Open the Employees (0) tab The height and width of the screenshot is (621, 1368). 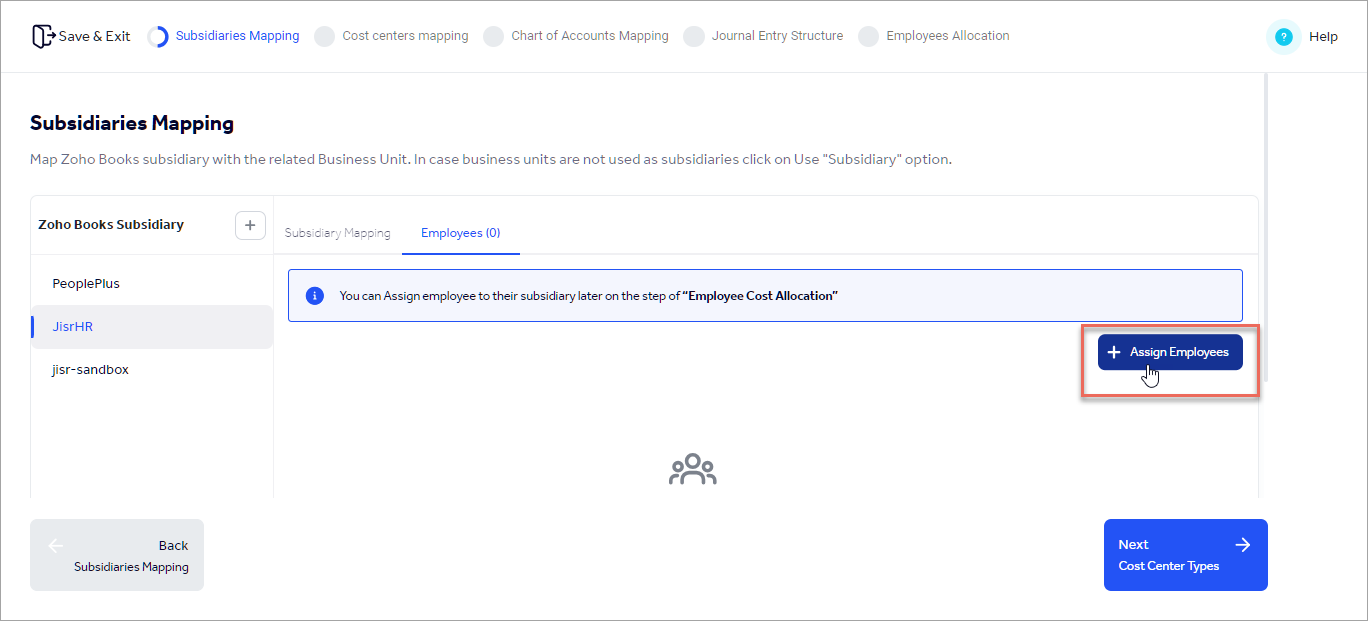(x=460, y=232)
